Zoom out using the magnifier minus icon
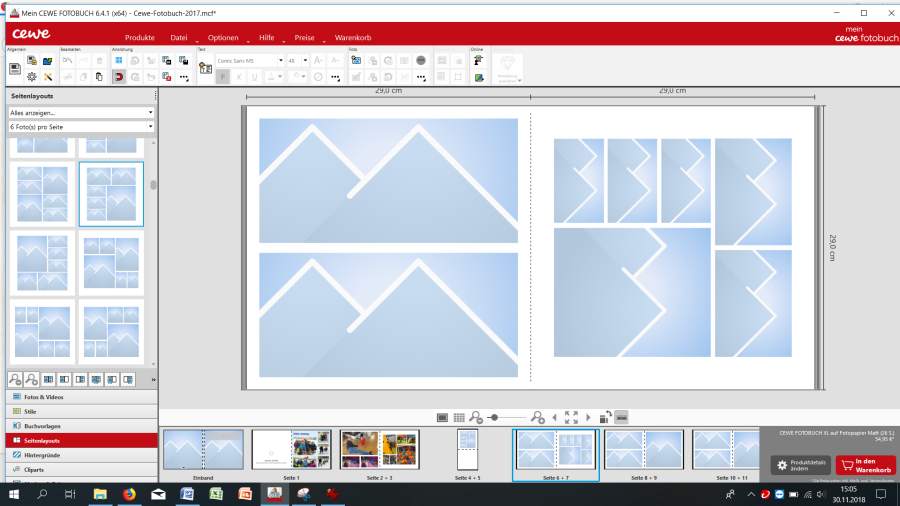Screen dimensions: 900x506 [x=476, y=417]
